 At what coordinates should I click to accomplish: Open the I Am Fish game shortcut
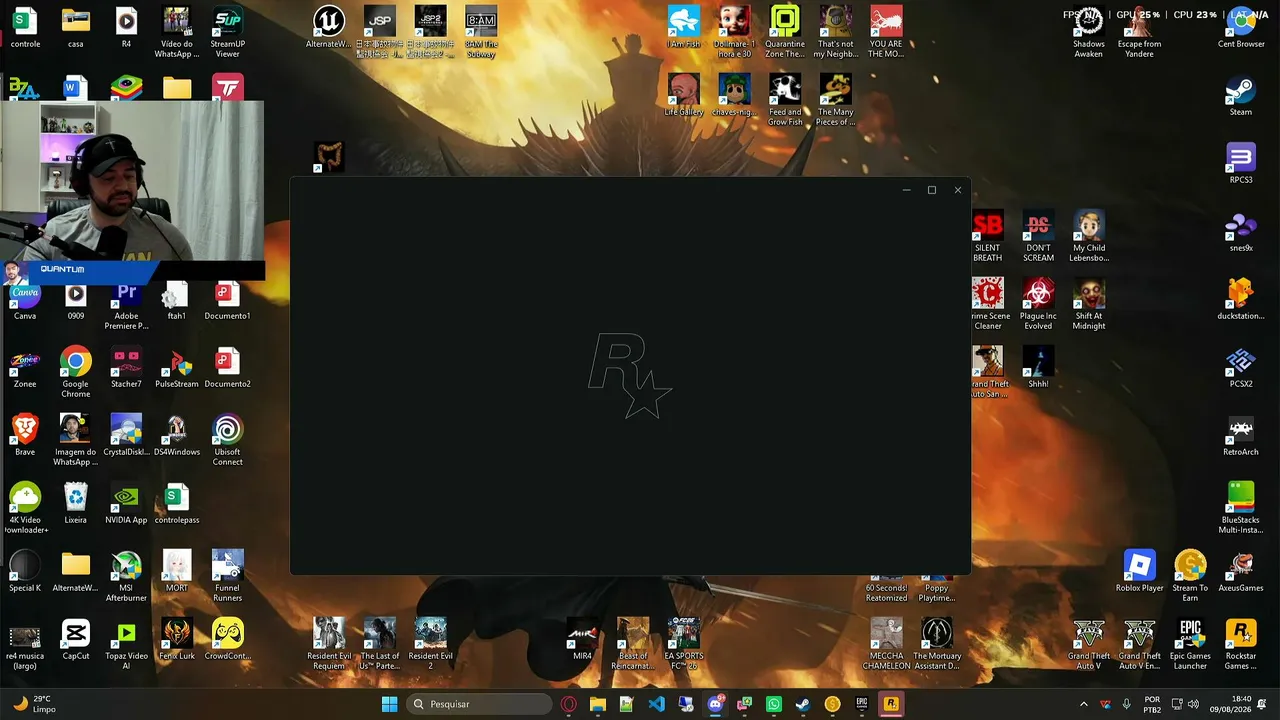click(x=684, y=28)
